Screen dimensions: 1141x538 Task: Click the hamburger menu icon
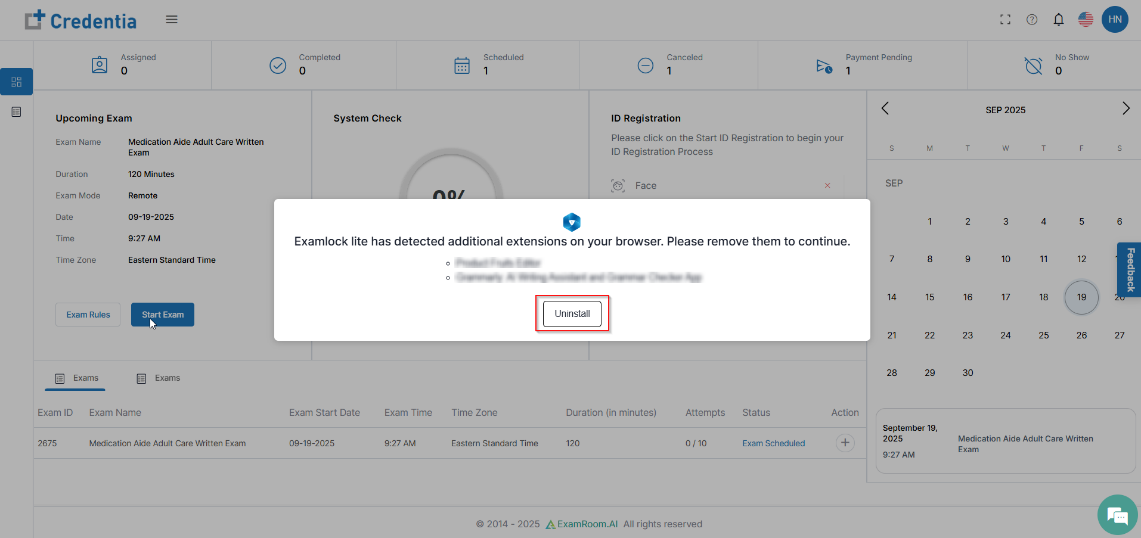[172, 19]
